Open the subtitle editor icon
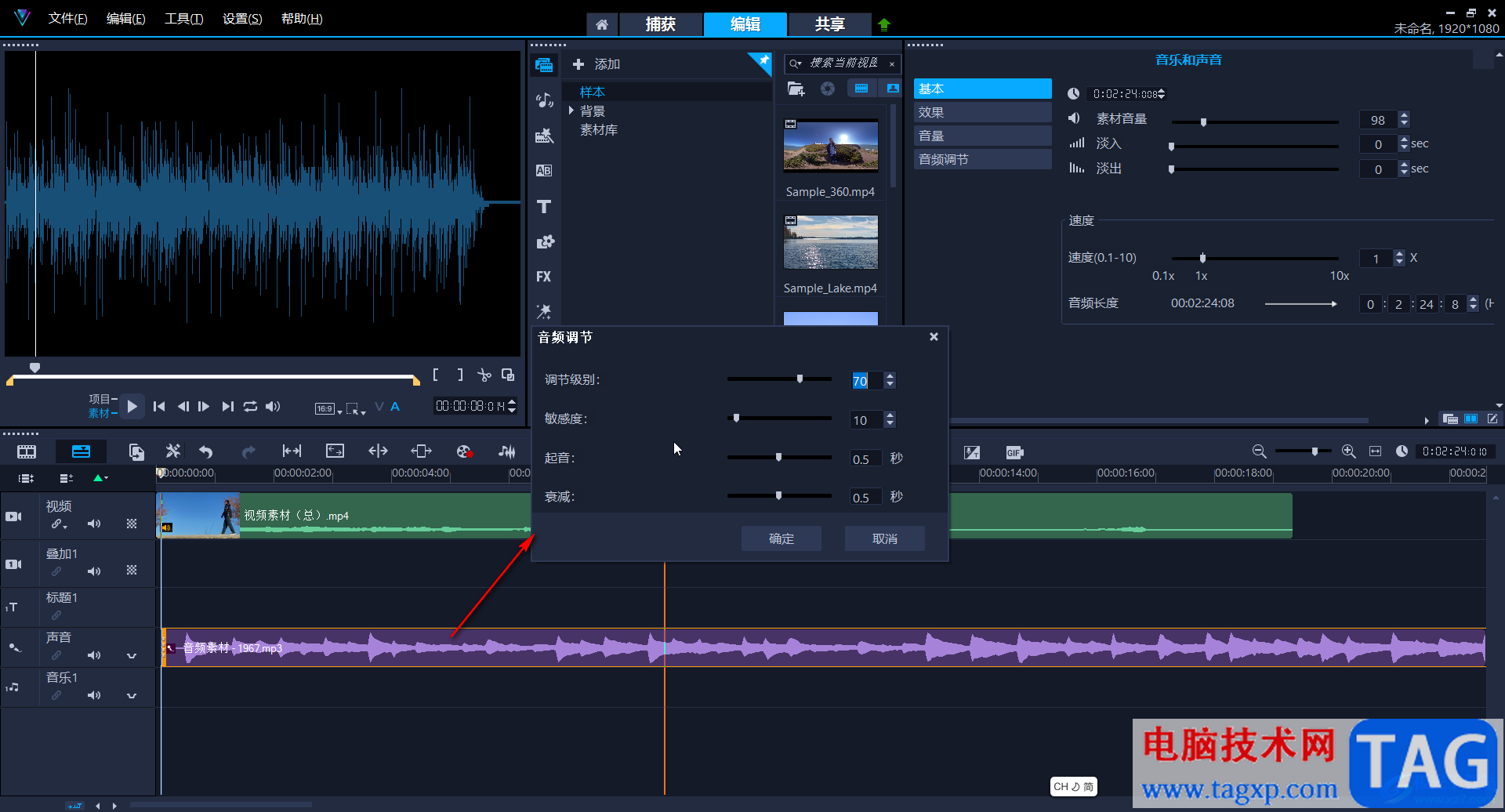Viewport: 1505px width, 812px height. pos(972,452)
